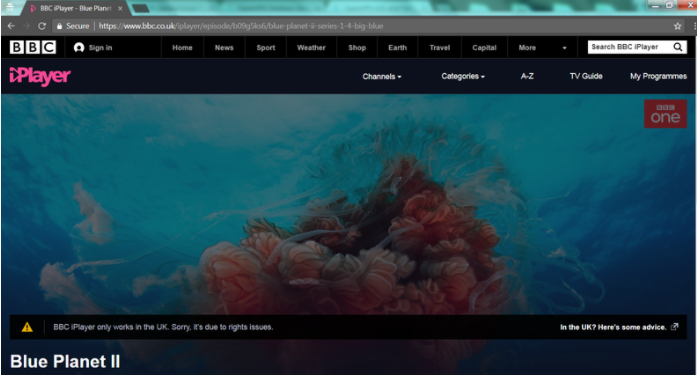Expand the Channels dropdown

coord(382,76)
